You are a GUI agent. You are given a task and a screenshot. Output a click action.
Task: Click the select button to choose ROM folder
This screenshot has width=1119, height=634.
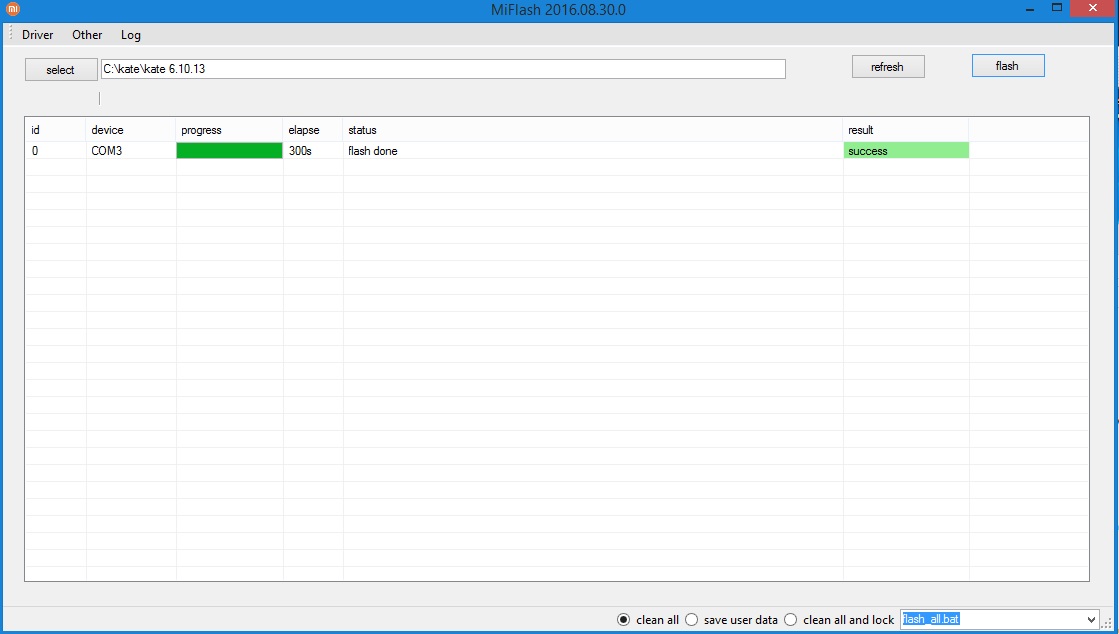click(61, 69)
